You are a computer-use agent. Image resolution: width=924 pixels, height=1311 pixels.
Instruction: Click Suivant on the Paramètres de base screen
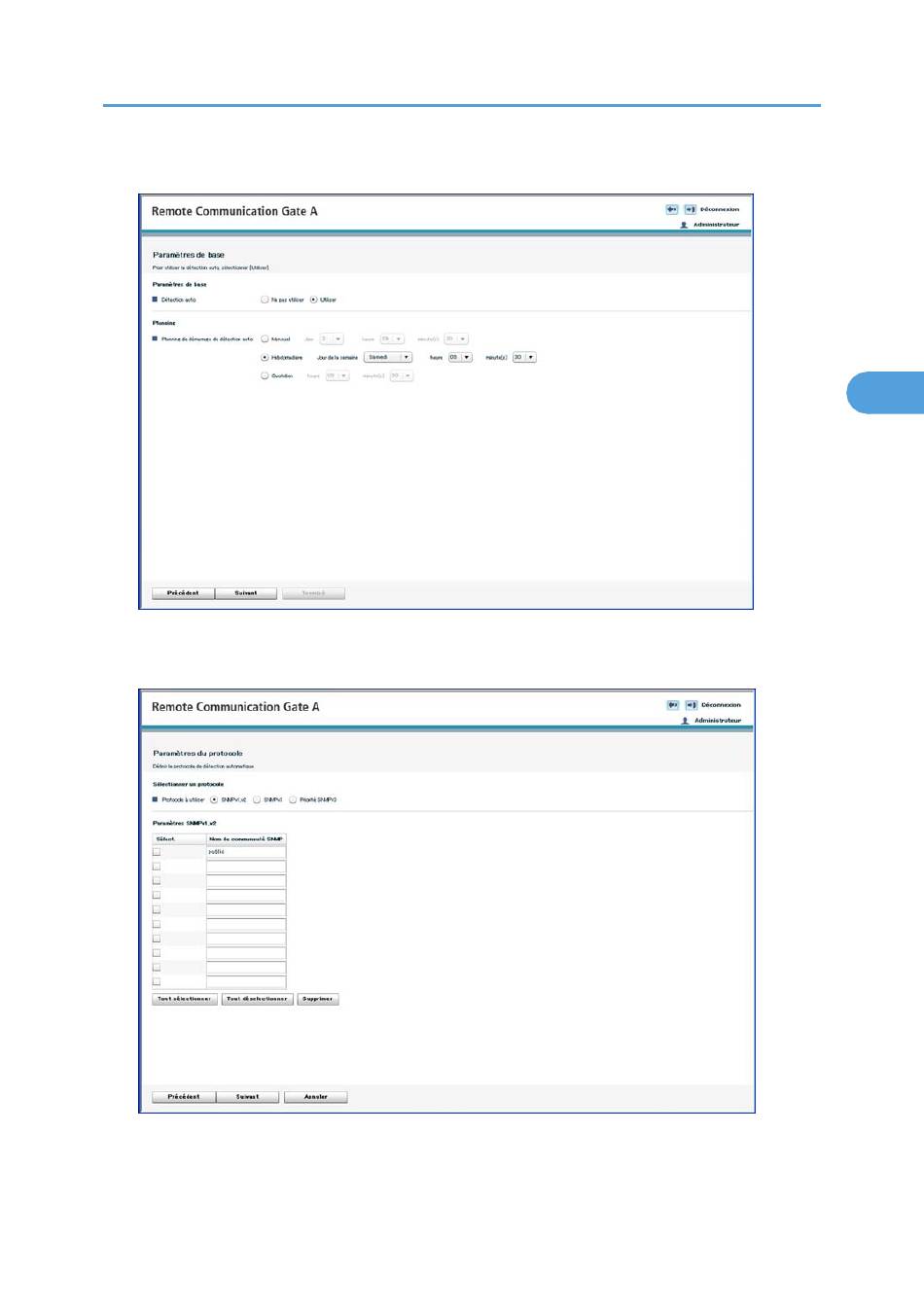click(x=246, y=593)
